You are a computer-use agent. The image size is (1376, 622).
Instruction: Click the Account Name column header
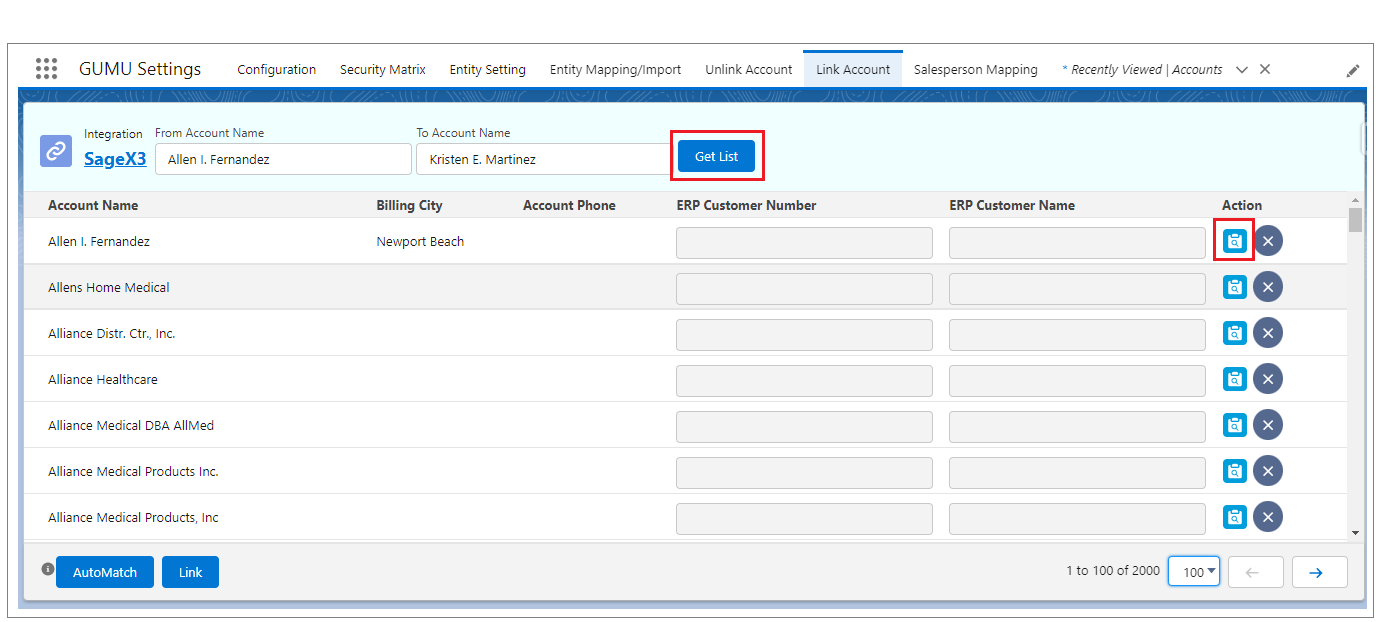(93, 205)
